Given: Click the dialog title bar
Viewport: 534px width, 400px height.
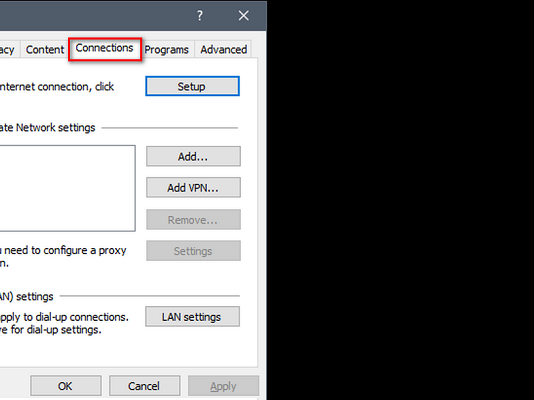Looking at the screenshot, I should [x=95, y=16].
